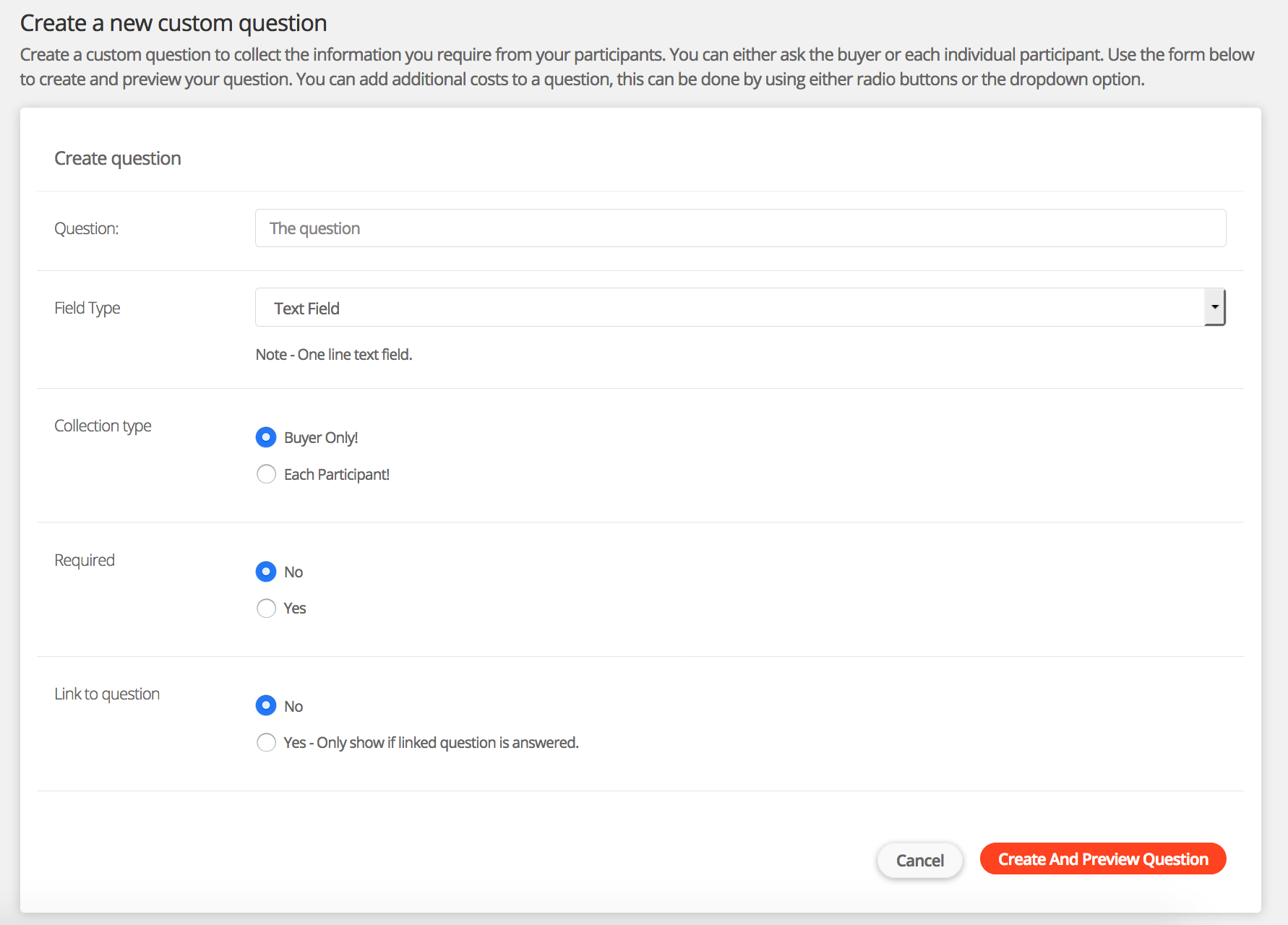Click the 'Required' row label
The height and width of the screenshot is (925, 1288).
[85, 560]
